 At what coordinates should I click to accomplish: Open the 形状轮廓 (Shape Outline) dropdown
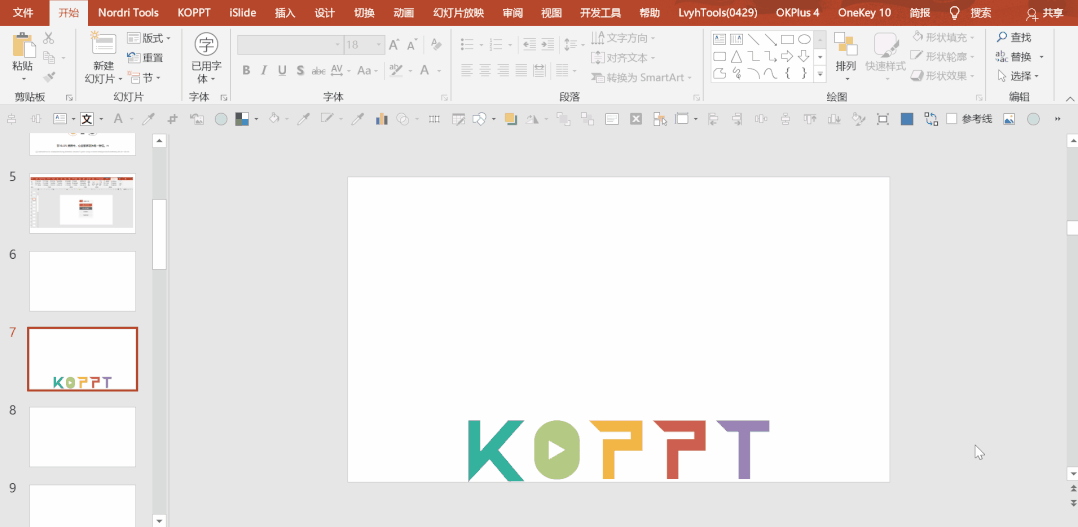pyautogui.click(x=943, y=56)
